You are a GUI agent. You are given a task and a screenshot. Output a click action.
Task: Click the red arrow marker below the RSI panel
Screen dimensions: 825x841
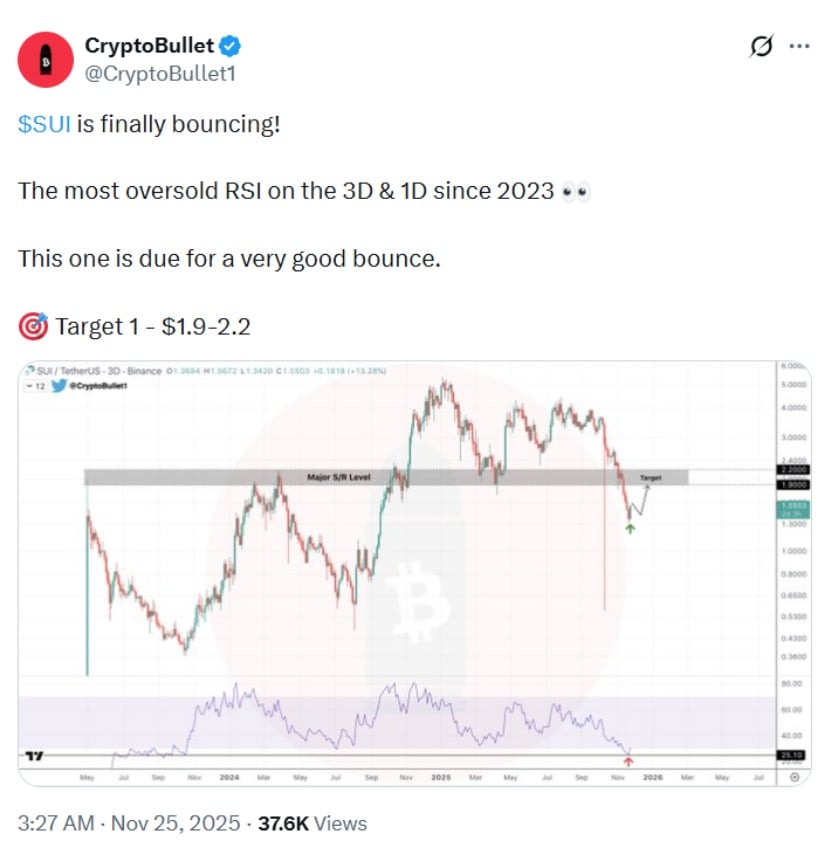629,761
